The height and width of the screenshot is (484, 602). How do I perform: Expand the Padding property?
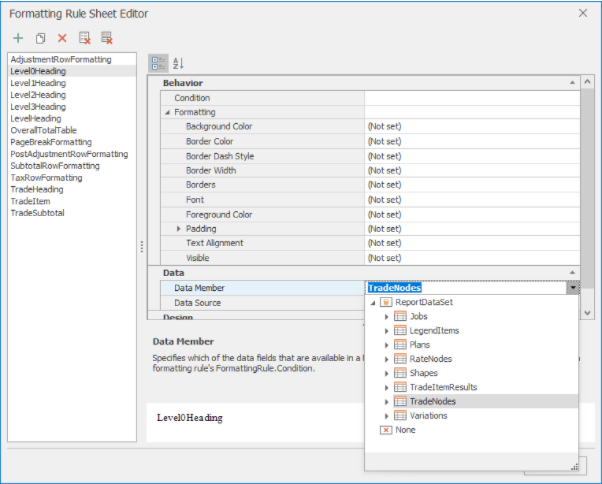179,229
